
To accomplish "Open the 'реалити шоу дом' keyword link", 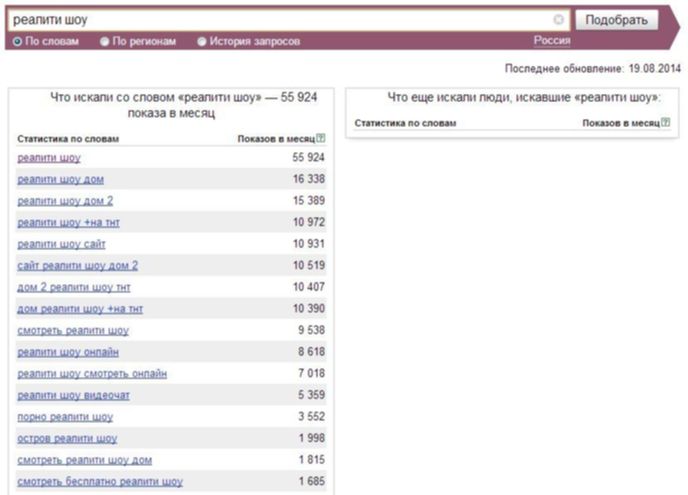I will (x=61, y=179).
